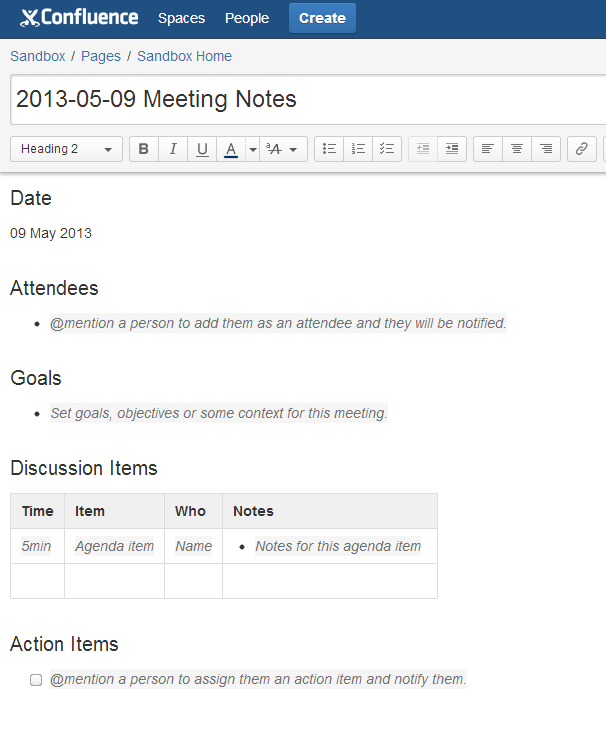Apply the current text color

coord(231,149)
